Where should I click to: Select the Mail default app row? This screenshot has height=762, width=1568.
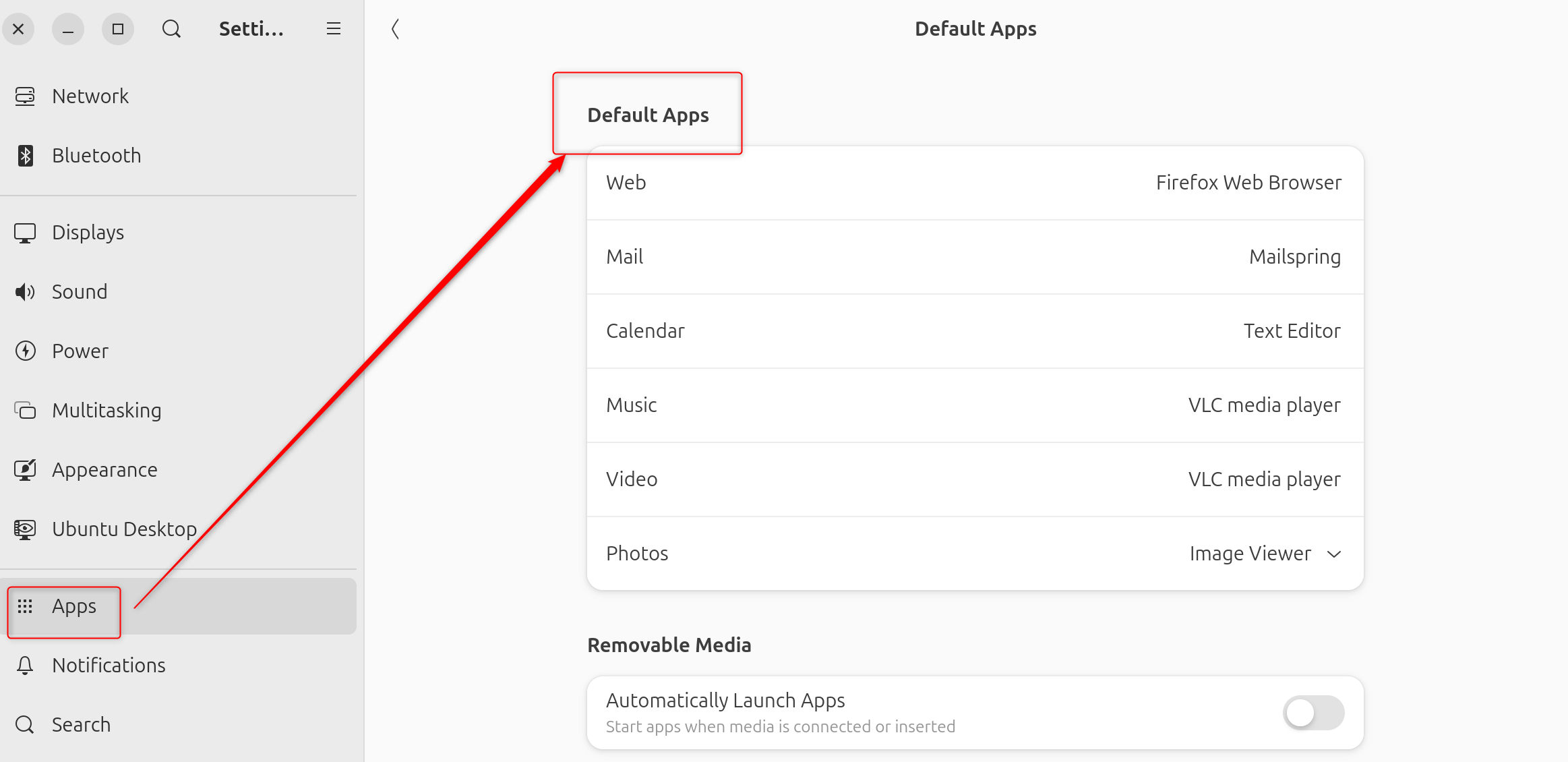click(x=975, y=257)
